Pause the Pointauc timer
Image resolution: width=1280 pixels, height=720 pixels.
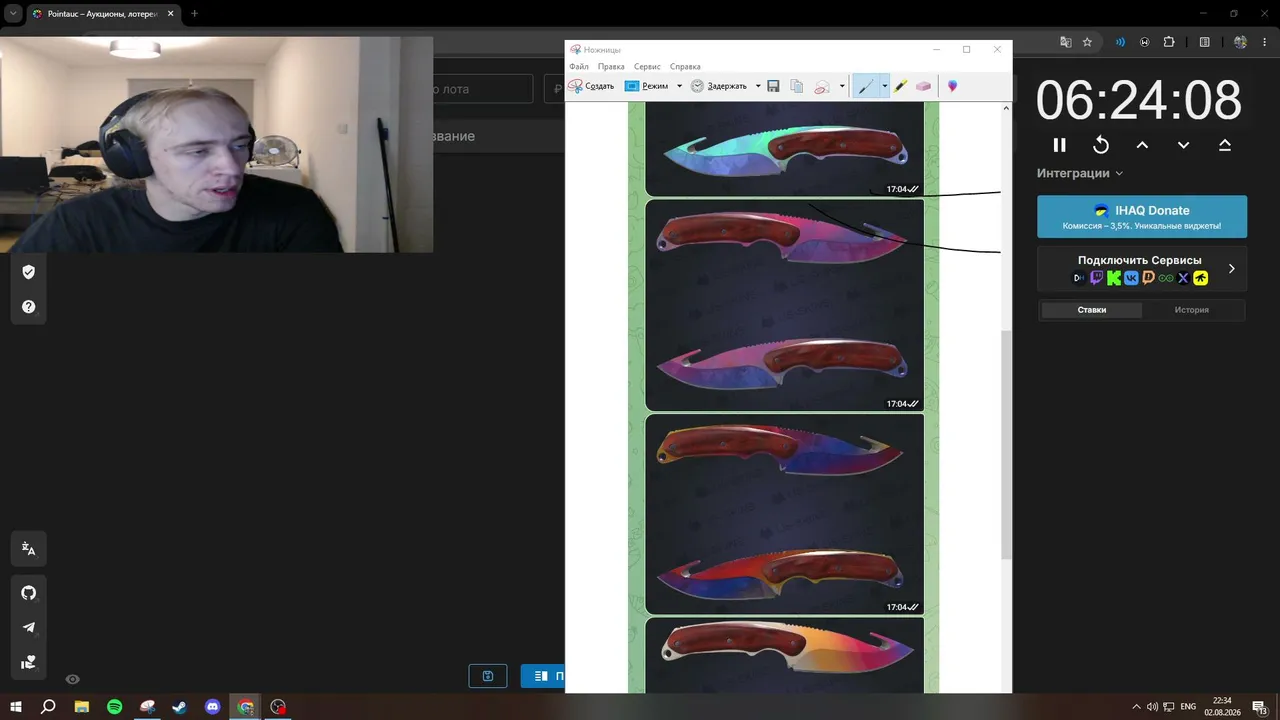pos(1060,145)
